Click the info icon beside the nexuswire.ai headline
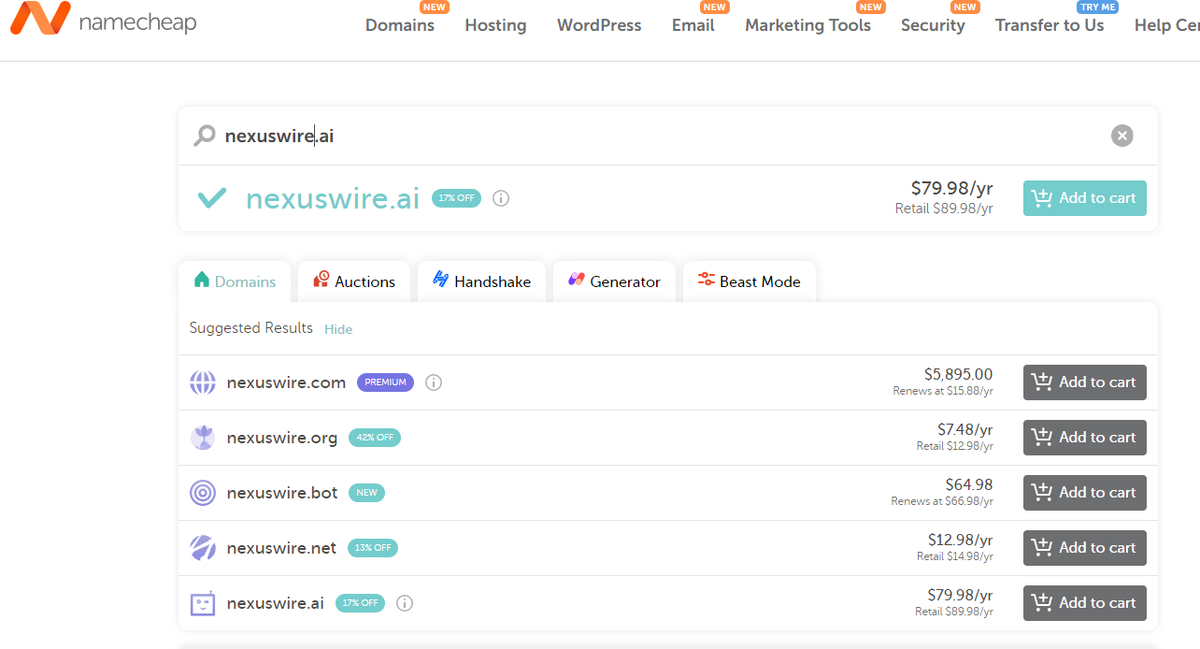Screen dimensions: 1200x649 coord(501,198)
